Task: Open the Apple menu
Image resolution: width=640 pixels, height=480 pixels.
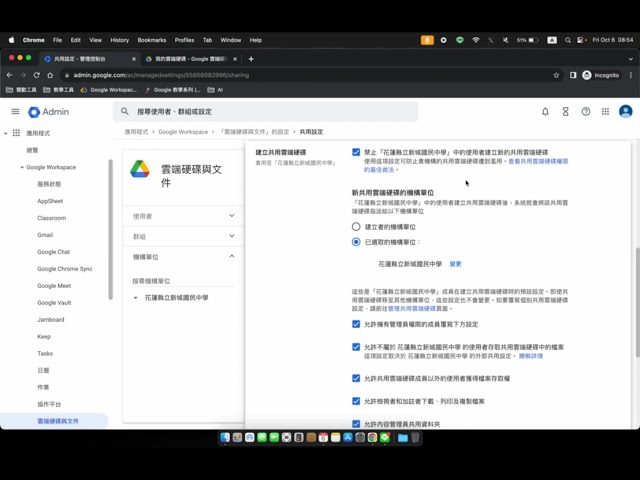Action: click(x=11, y=40)
